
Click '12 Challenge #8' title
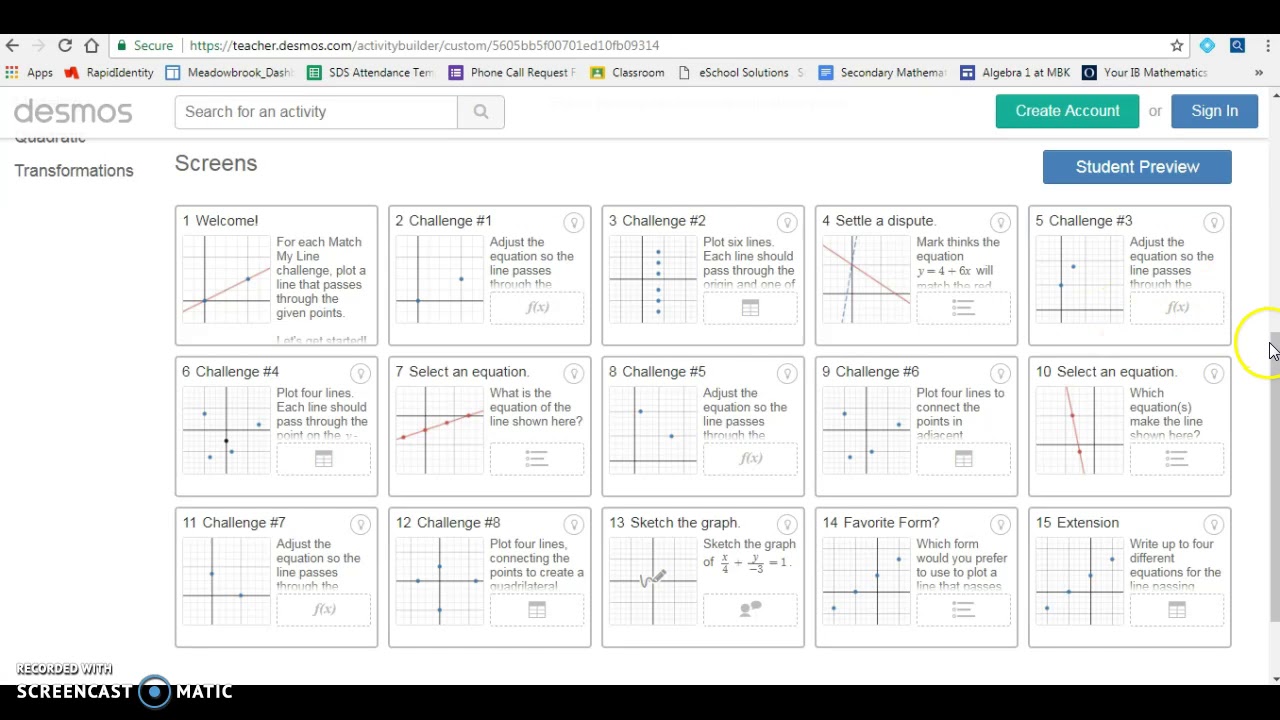point(448,523)
